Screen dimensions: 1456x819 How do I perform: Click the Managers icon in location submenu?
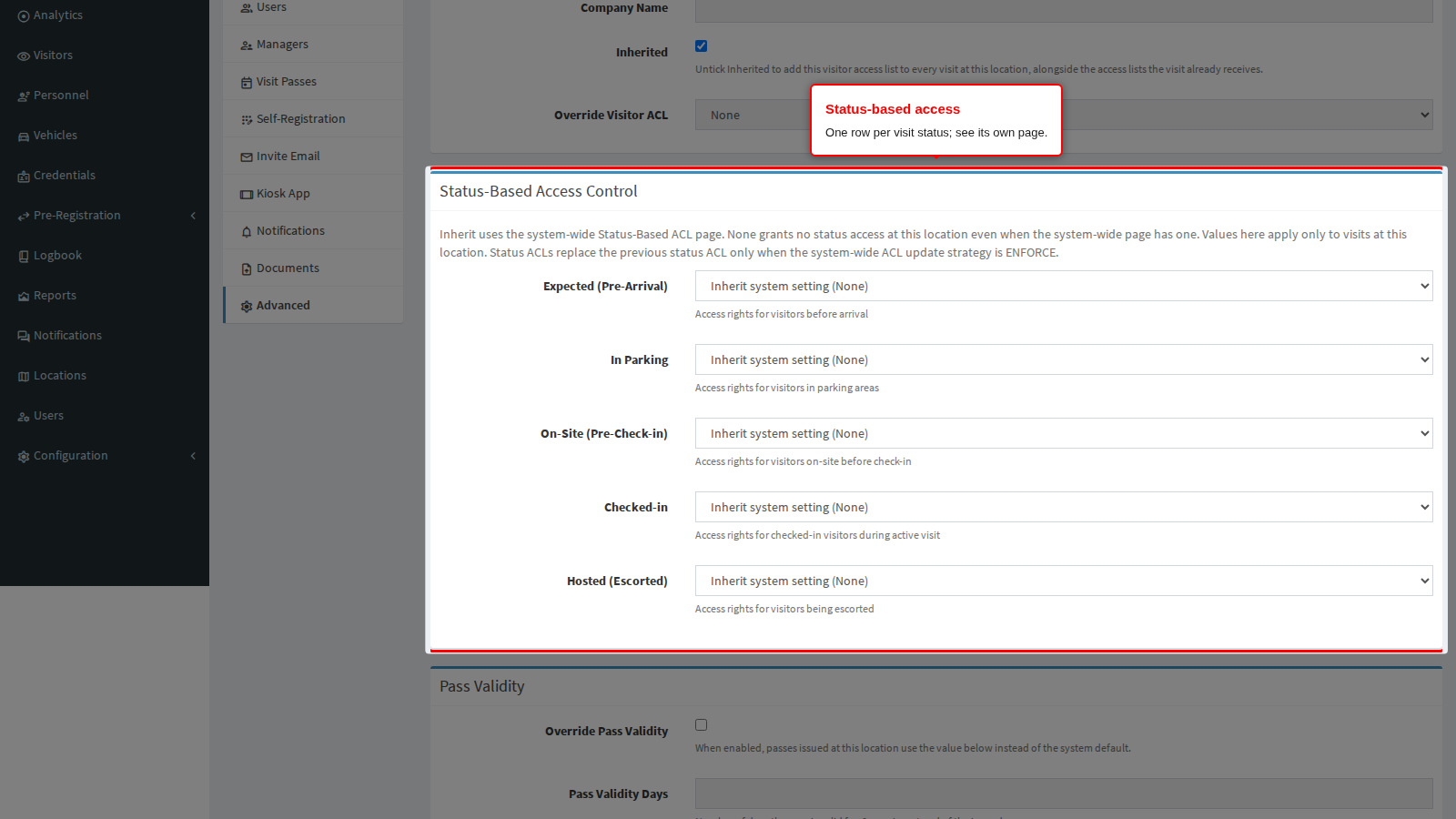click(247, 45)
